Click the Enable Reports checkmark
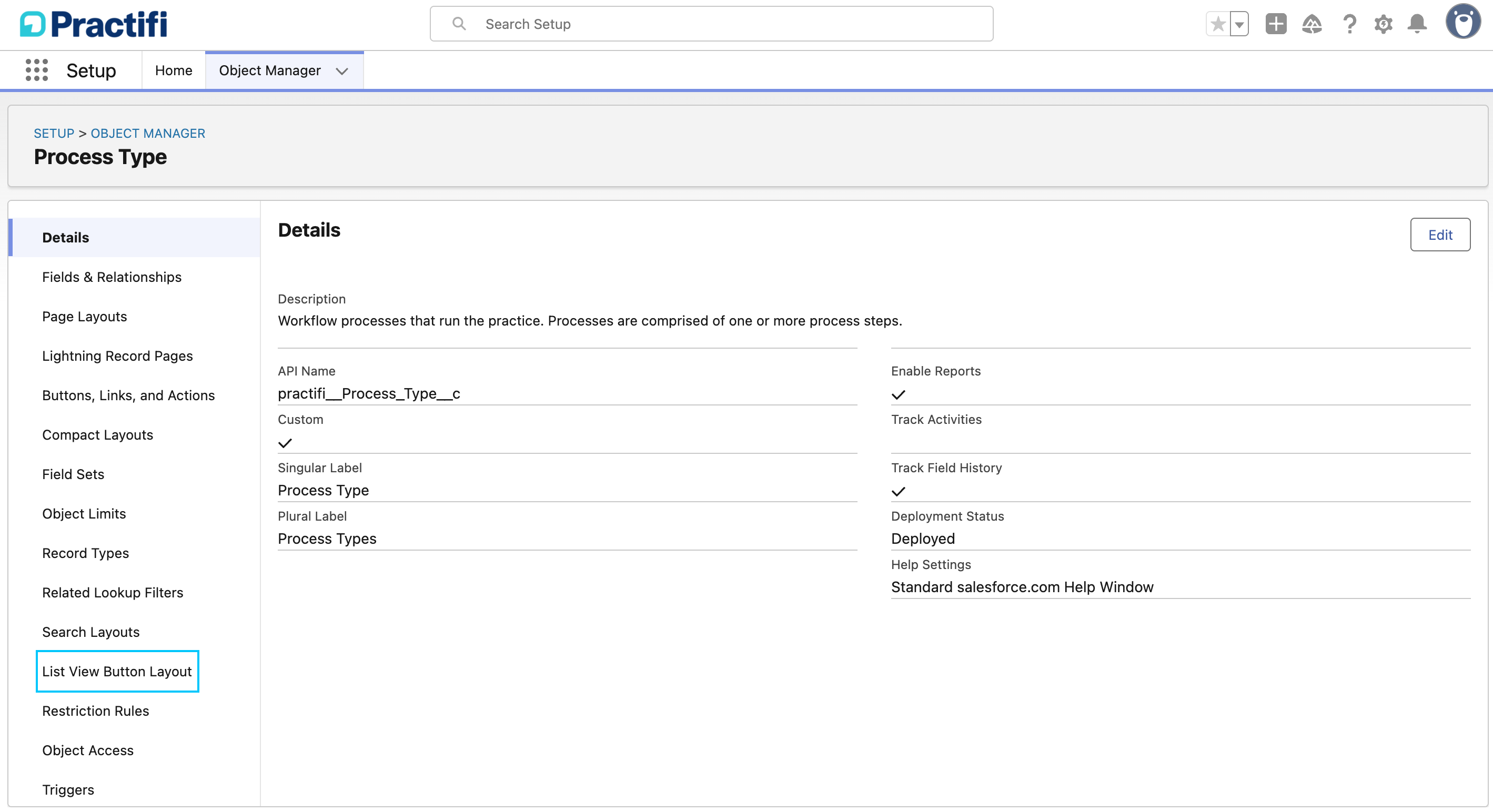 [898, 395]
